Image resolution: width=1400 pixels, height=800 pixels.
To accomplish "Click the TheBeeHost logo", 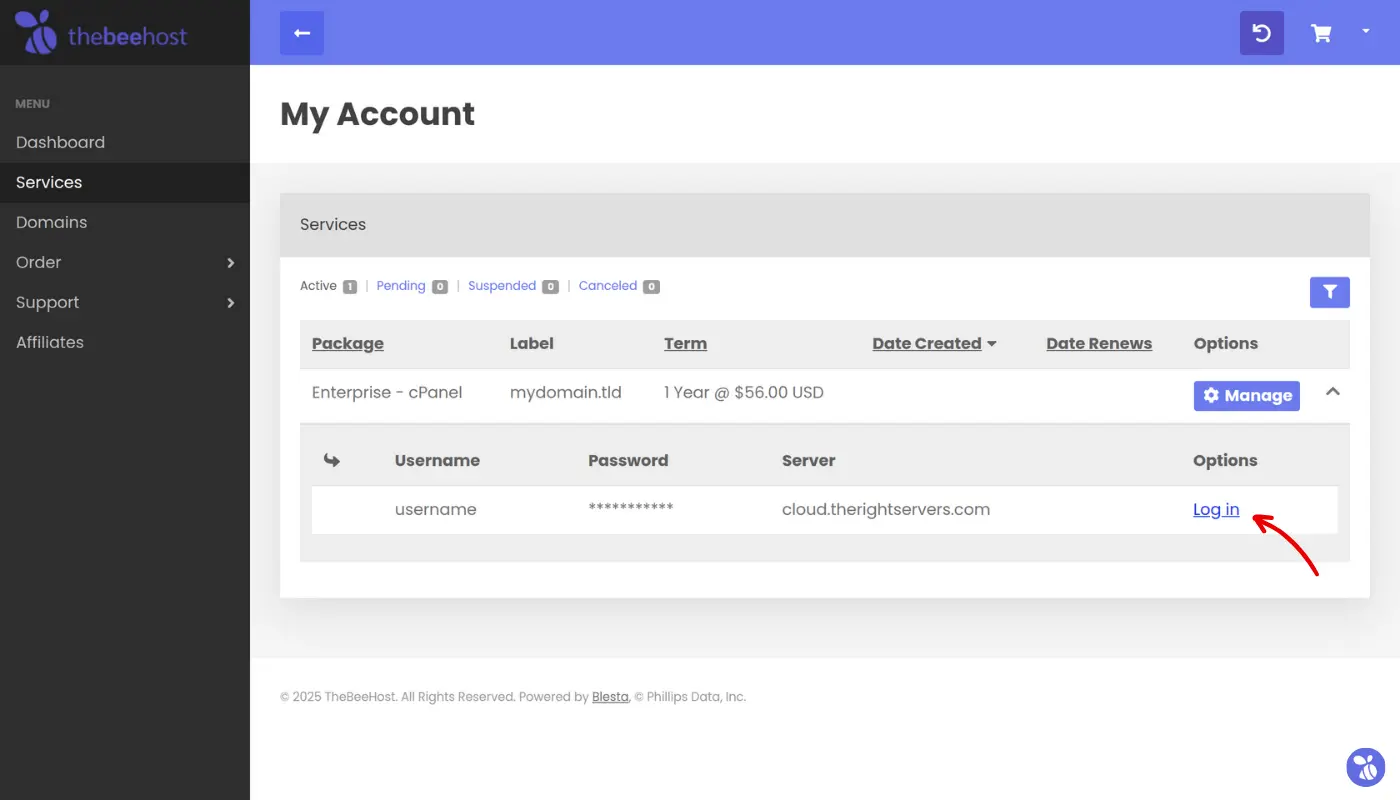I will (x=101, y=33).
